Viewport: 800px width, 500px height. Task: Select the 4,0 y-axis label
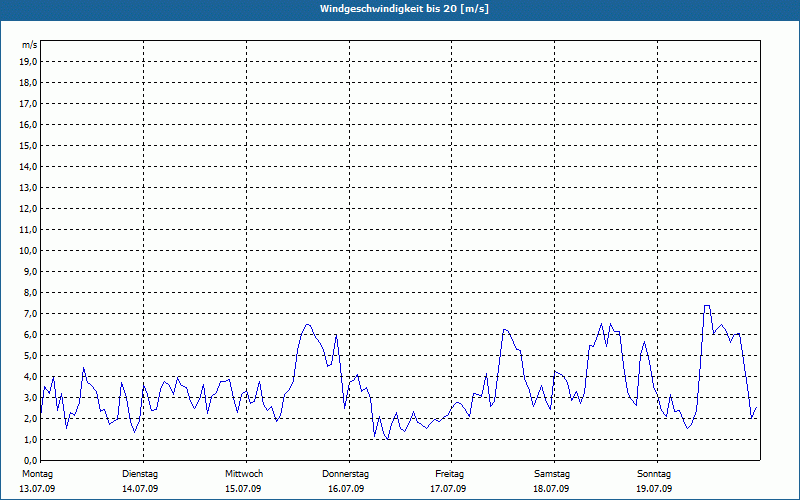point(30,377)
